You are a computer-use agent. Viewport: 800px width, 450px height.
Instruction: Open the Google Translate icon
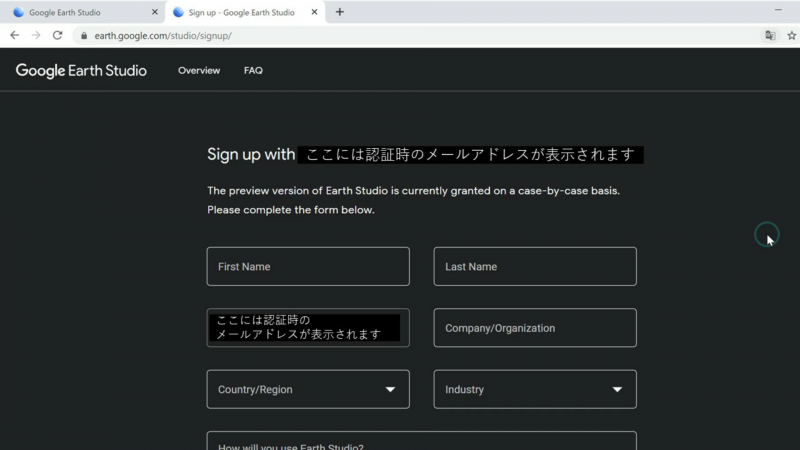tap(770, 35)
